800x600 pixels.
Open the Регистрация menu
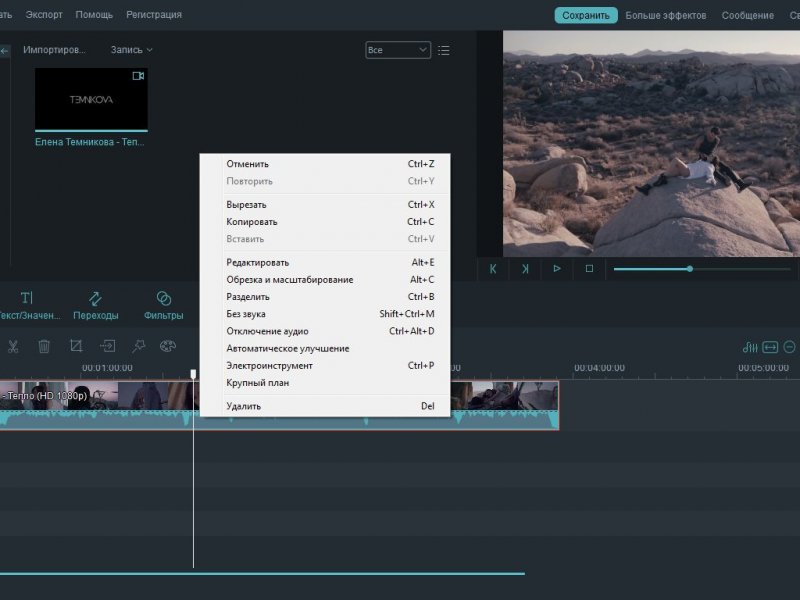coord(154,15)
